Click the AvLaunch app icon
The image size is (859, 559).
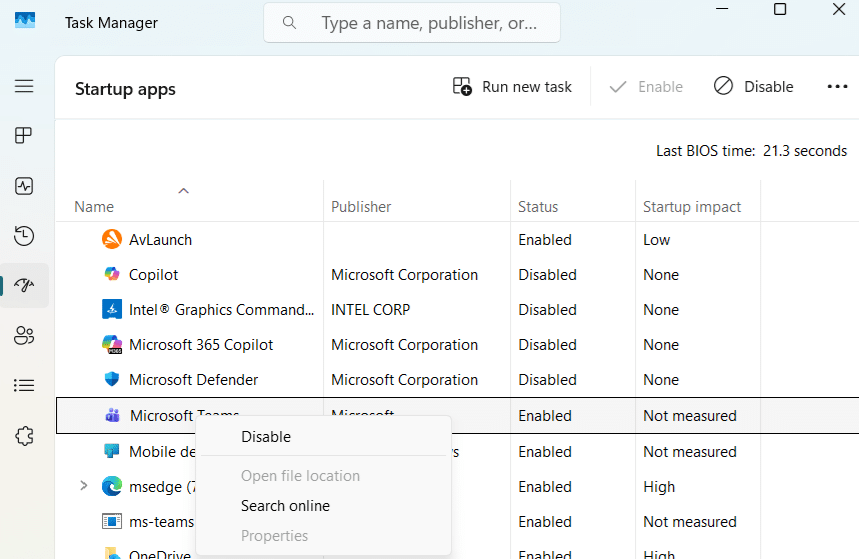tap(112, 240)
